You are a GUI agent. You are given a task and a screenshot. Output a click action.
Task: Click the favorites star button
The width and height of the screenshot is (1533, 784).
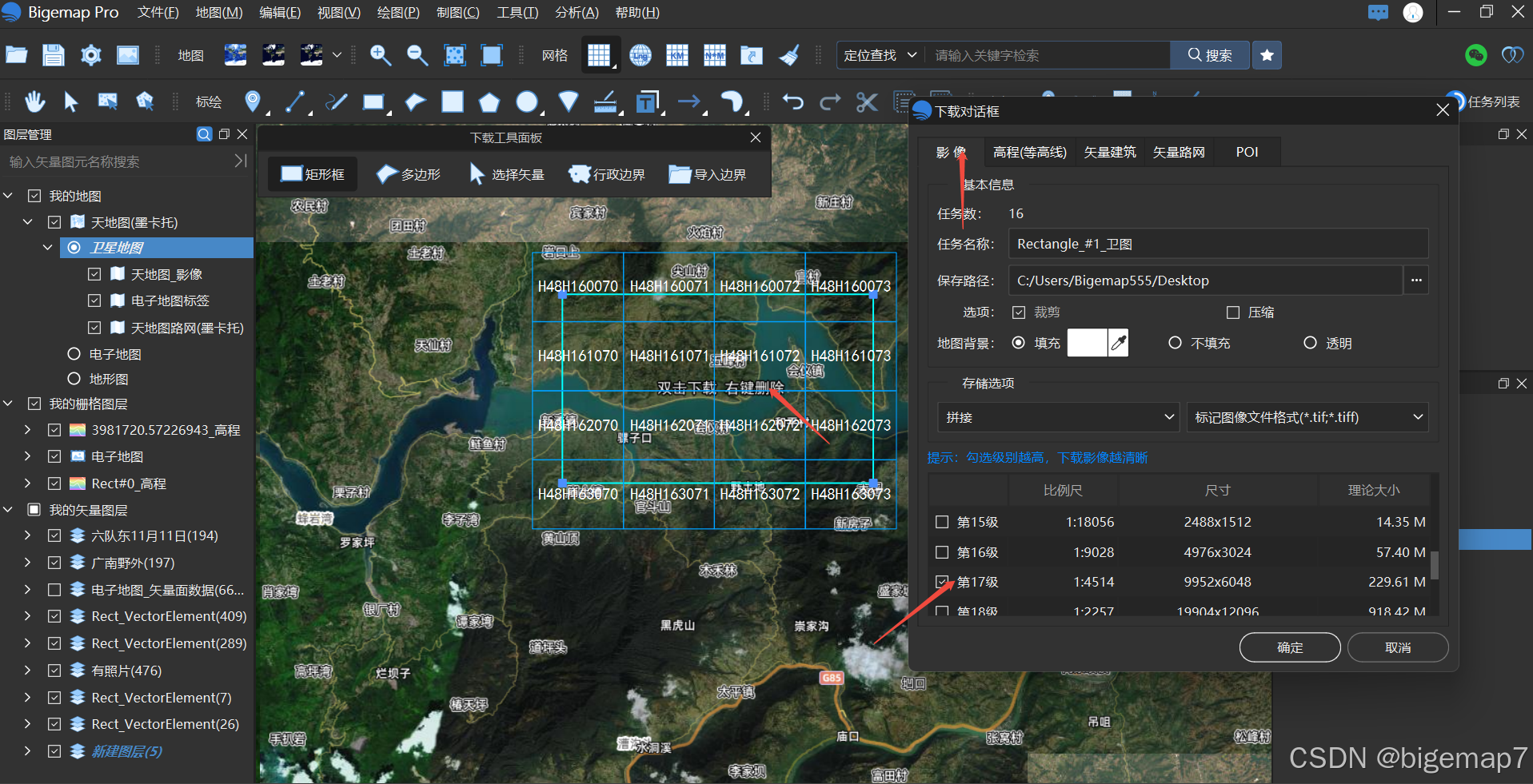(x=1267, y=55)
